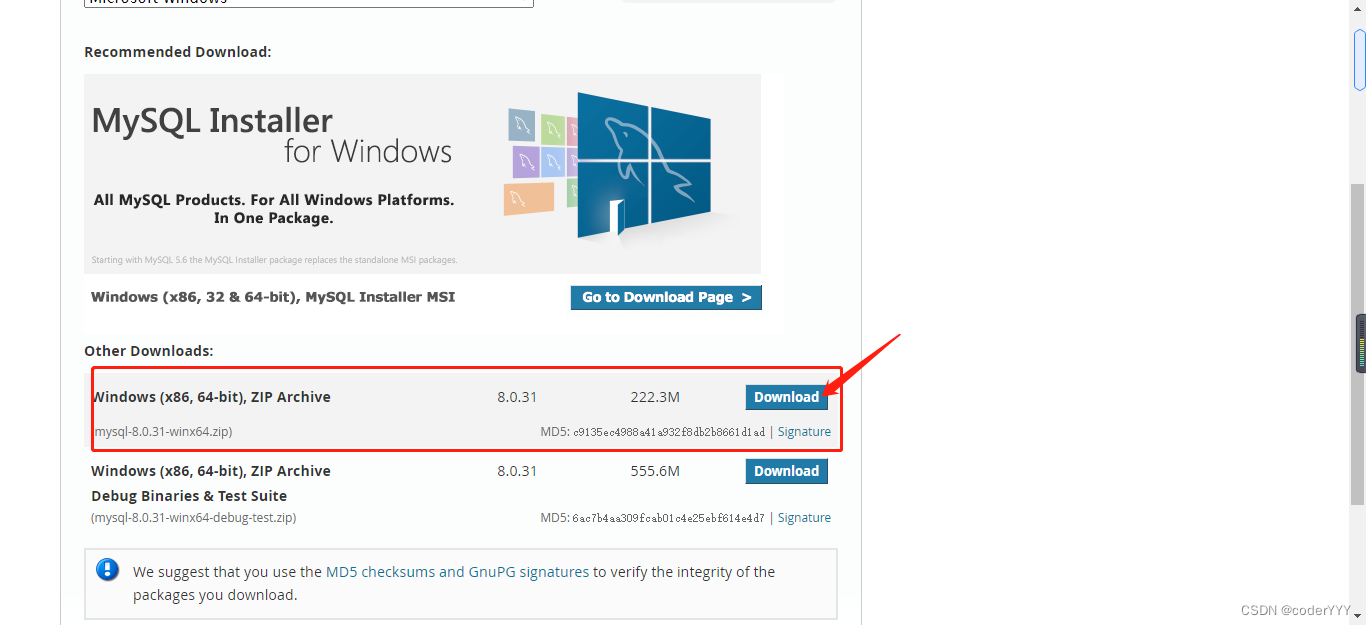Viewport: 1366px width, 625px height.
Task: Open Signature link for mysql-8.0.31-winx64.zip
Action: point(804,432)
